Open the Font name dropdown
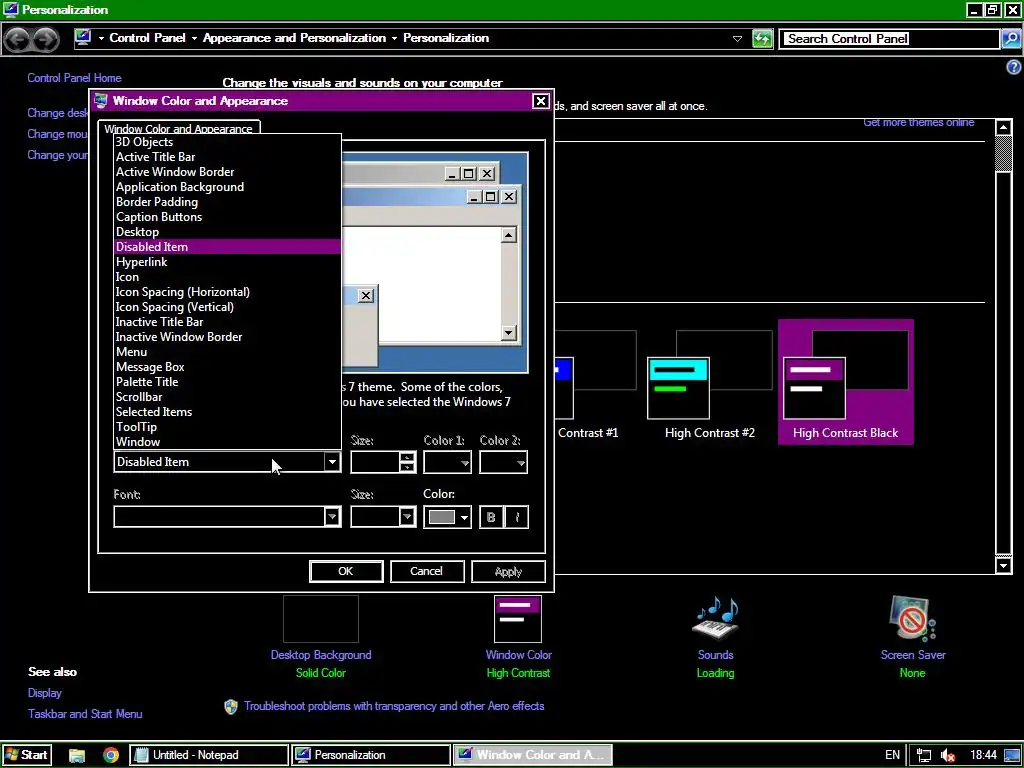Screen dimensions: 1024x768 coord(332,517)
